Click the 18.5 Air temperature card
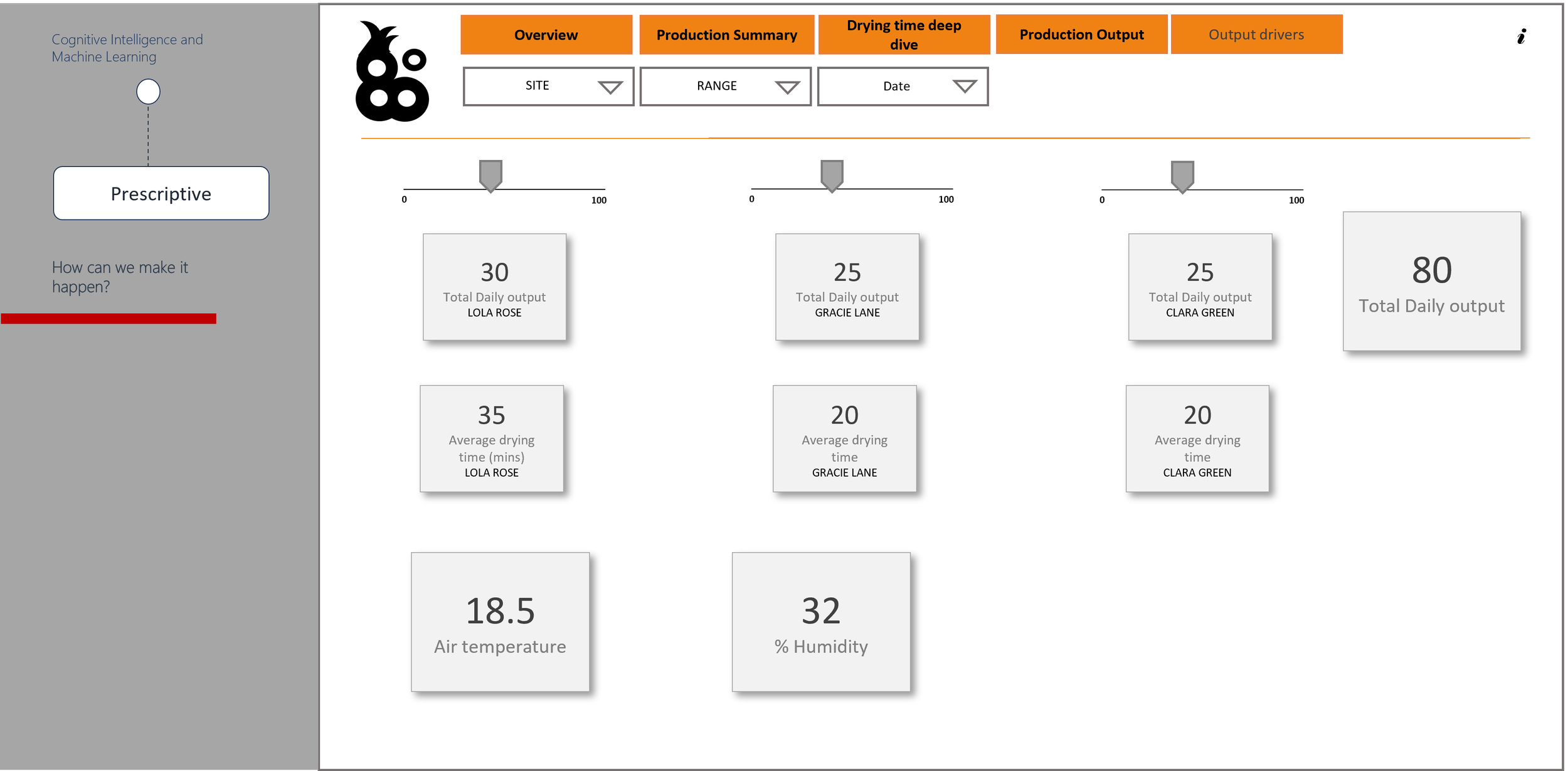 pyautogui.click(x=500, y=622)
